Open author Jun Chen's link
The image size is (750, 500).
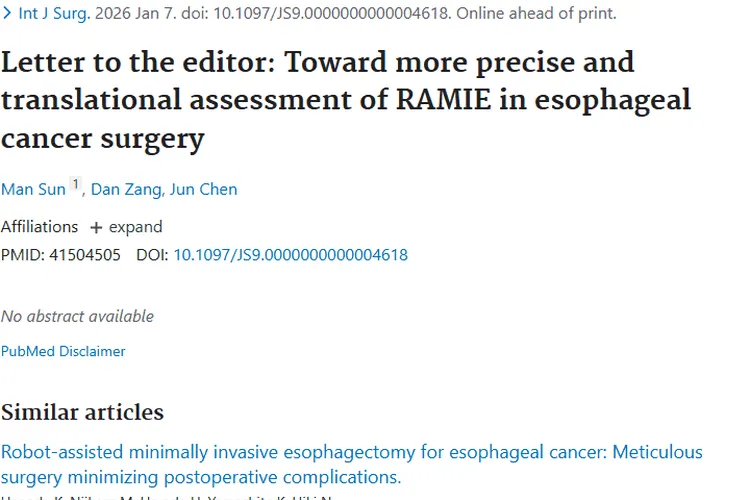coord(204,189)
